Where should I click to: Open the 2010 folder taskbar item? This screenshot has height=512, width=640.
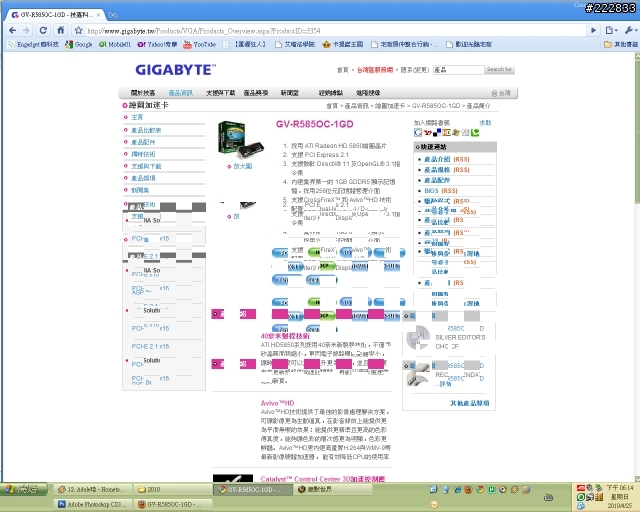point(171,489)
